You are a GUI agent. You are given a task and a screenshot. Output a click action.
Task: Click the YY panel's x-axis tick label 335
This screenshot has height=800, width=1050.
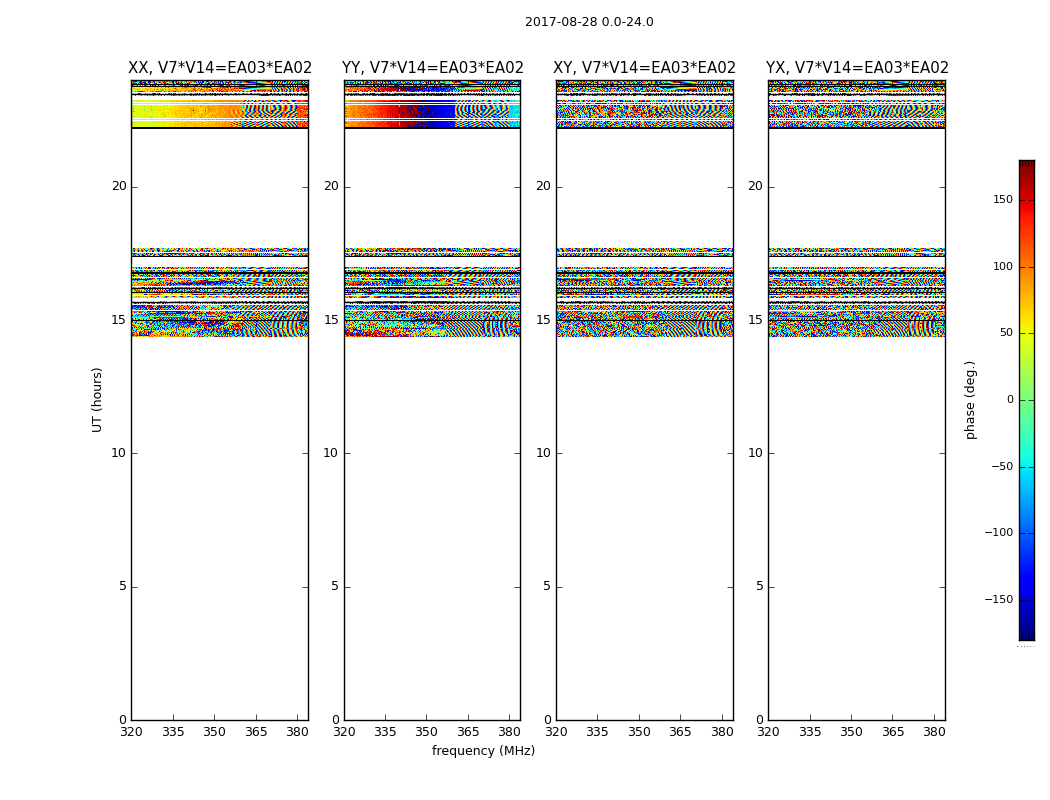[385, 732]
